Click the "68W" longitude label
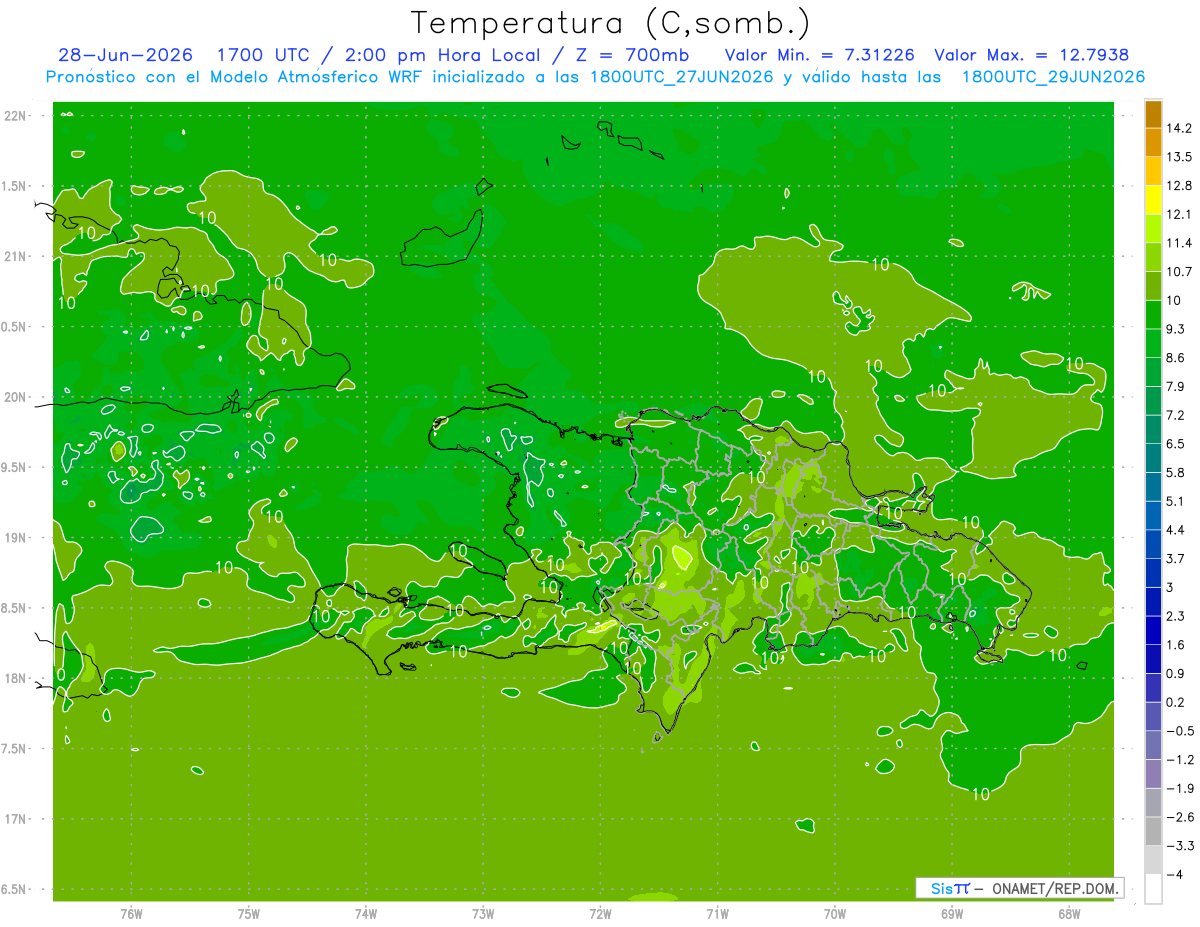The image size is (1200, 927). 1069,913
